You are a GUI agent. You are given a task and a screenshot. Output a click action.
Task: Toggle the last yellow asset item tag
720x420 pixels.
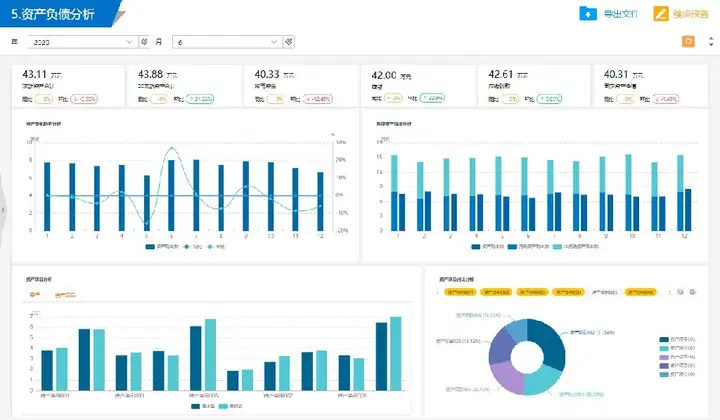pos(641,292)
